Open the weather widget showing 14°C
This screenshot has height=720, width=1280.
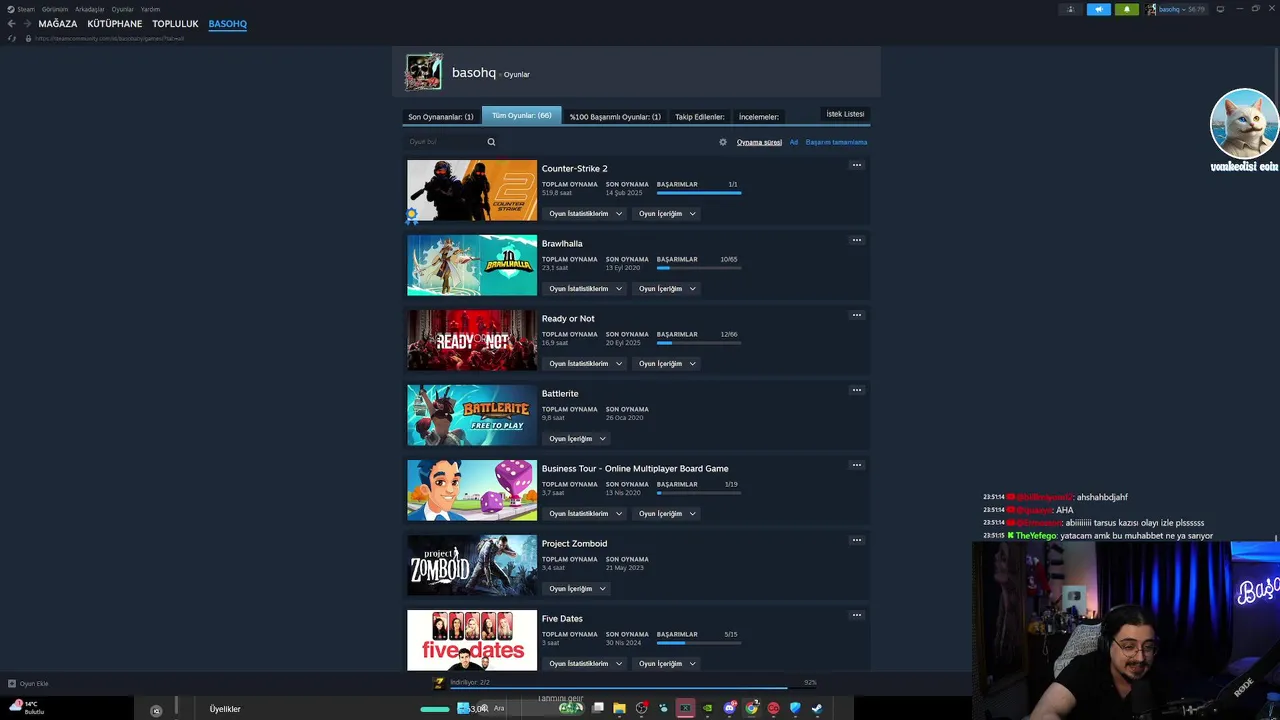pyautogui.click(x=27, y=708)
